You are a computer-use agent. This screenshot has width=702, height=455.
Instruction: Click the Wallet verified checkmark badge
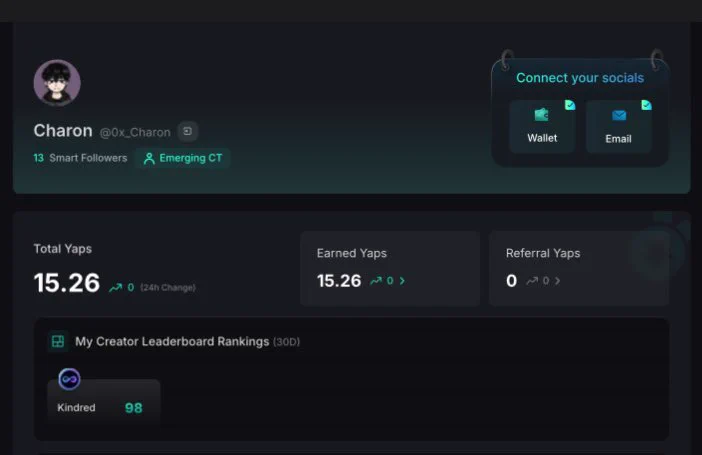(x=570, y=105)
